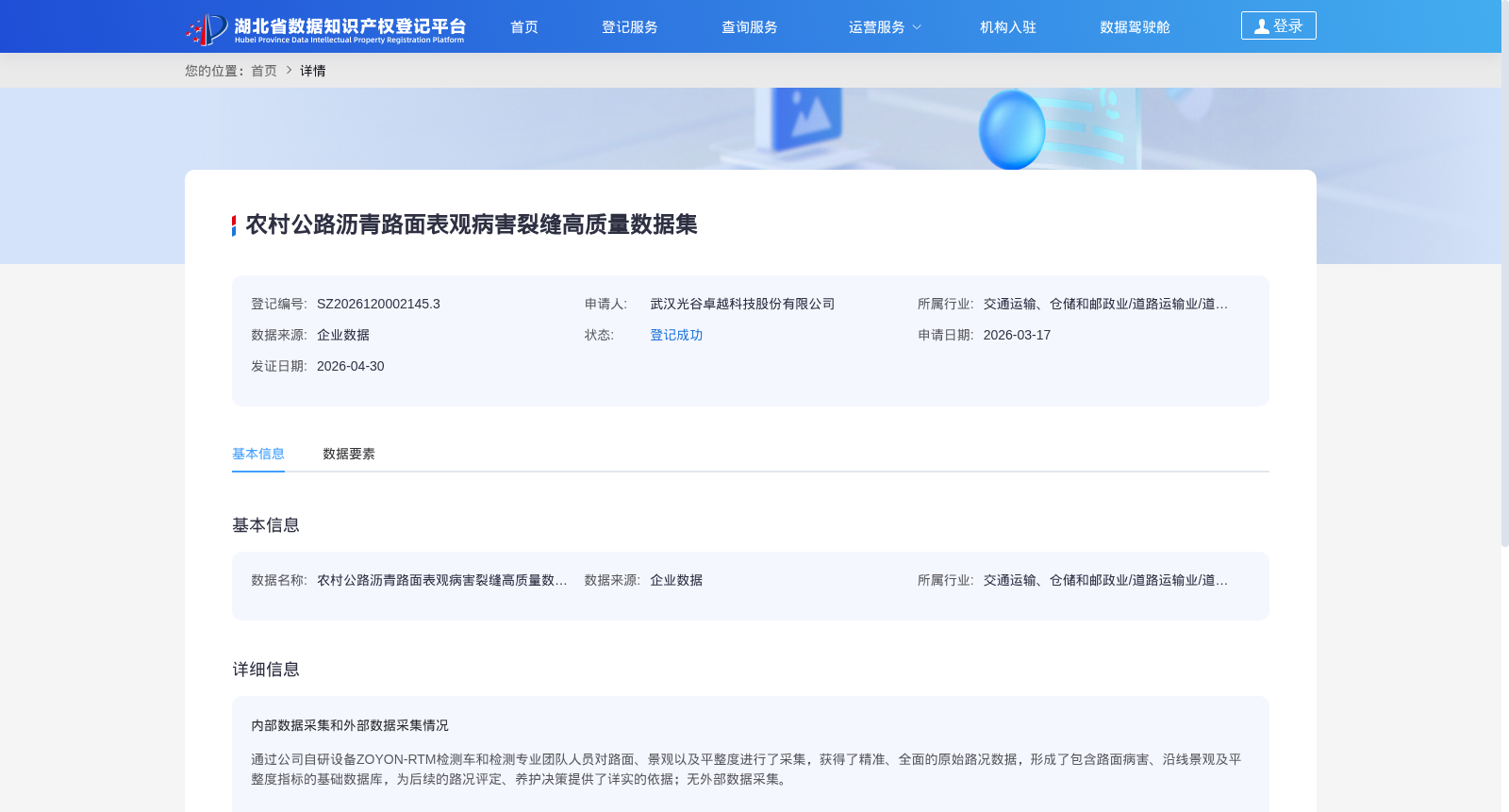Click the user icon in login button
This screenshot has height=812, width=1509.
click(1262, 26)
